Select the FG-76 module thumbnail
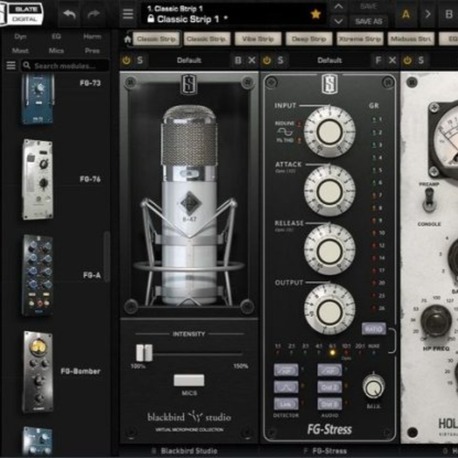The width and height of the screenshot is (458, 458). [37, 180]
